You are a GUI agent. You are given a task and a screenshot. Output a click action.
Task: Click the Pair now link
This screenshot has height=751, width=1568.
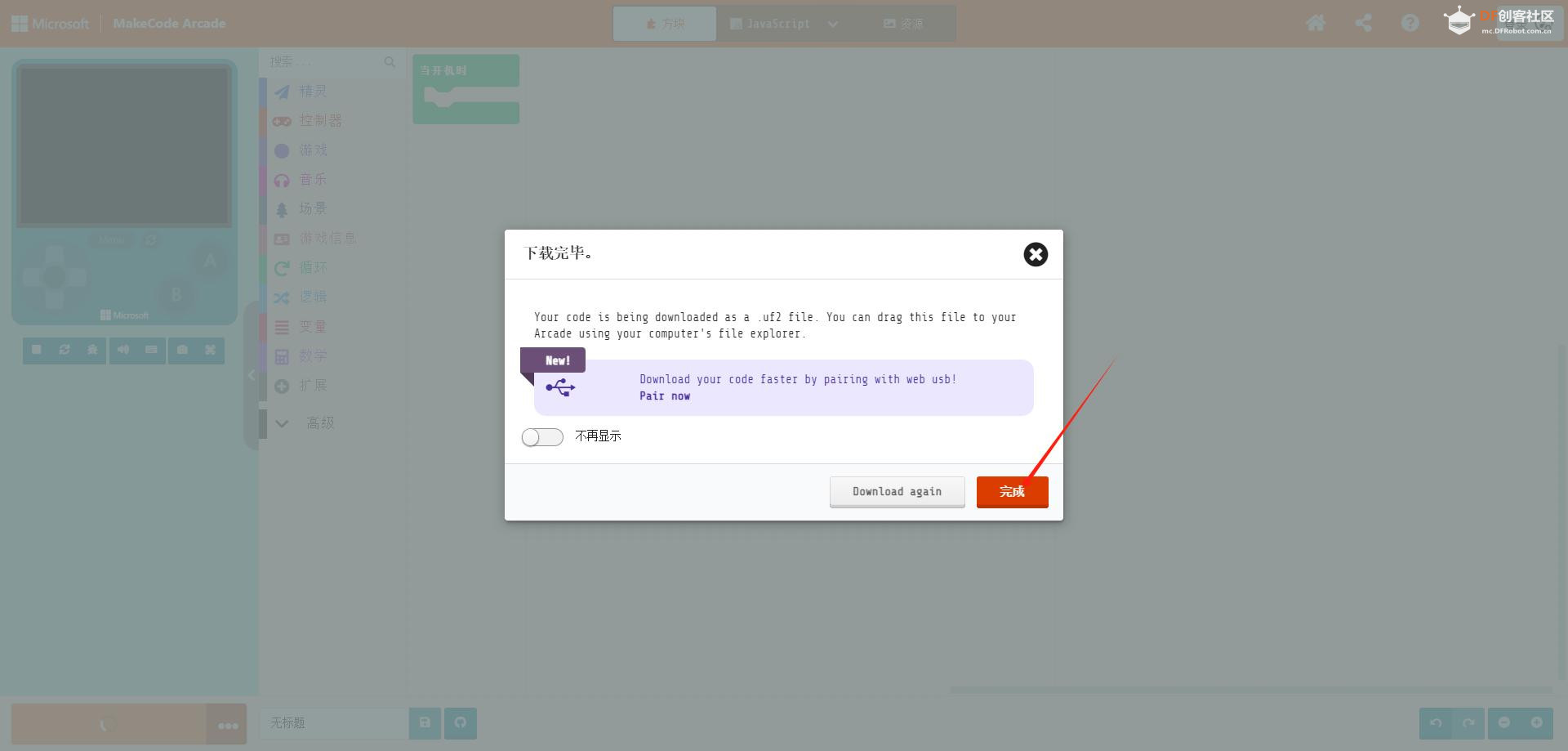665,396
